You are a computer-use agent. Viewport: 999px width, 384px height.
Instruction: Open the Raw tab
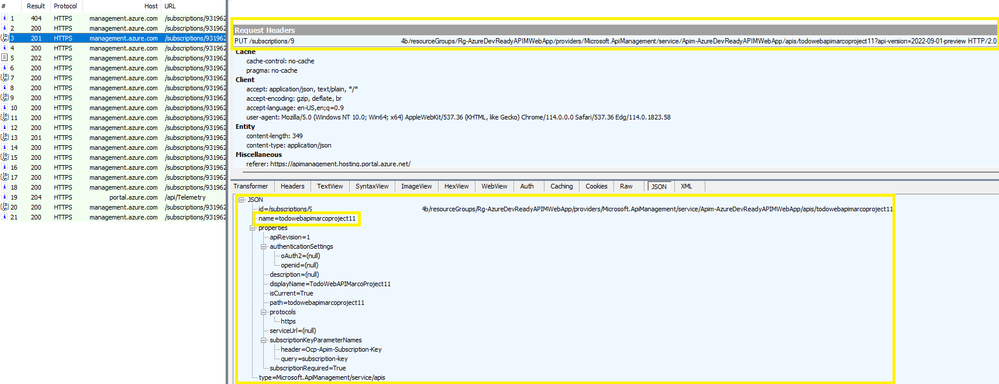coord(626,187)
